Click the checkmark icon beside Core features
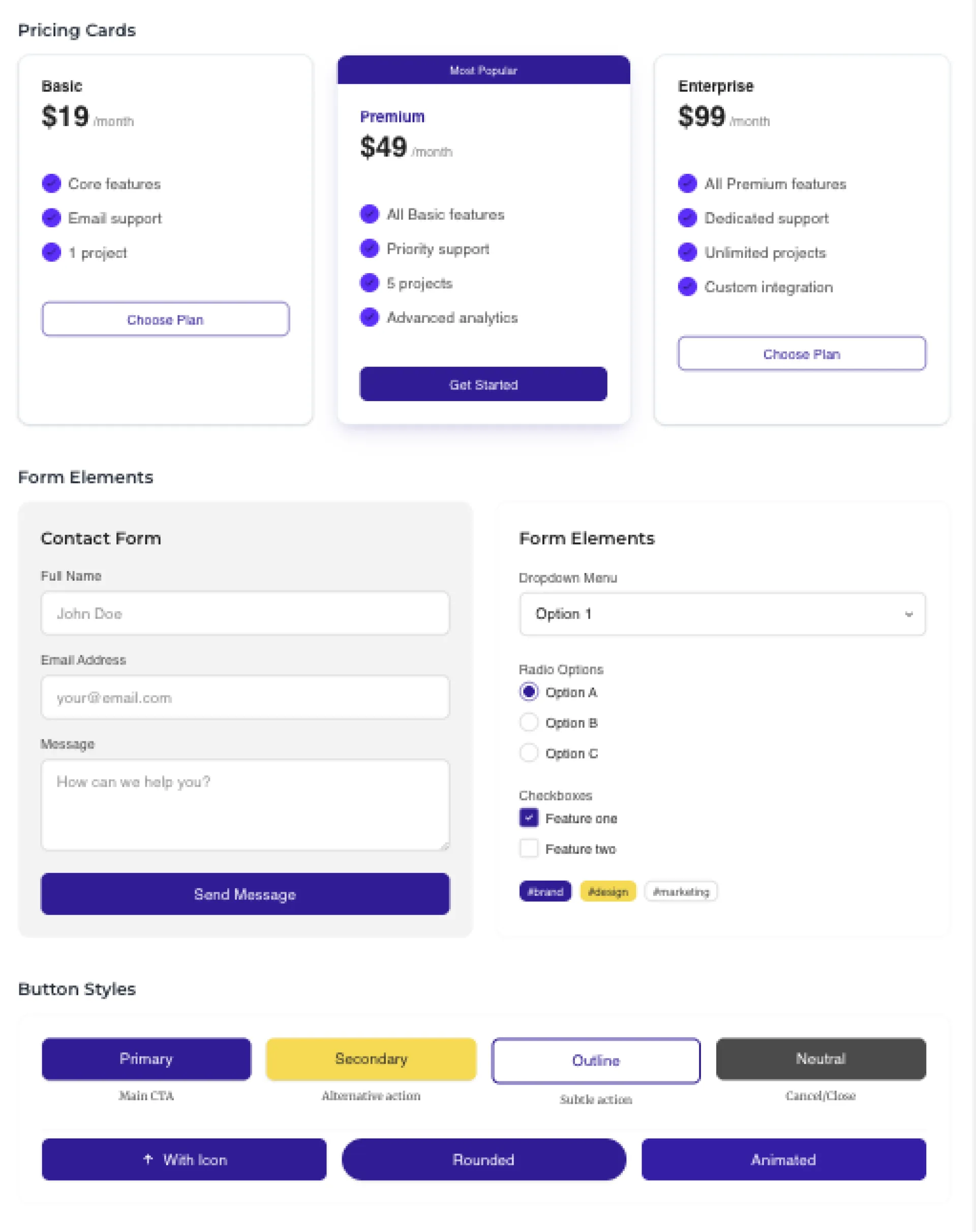Image resolution: width=976 pixels, height=1232 pixels. tap(51, 184)
